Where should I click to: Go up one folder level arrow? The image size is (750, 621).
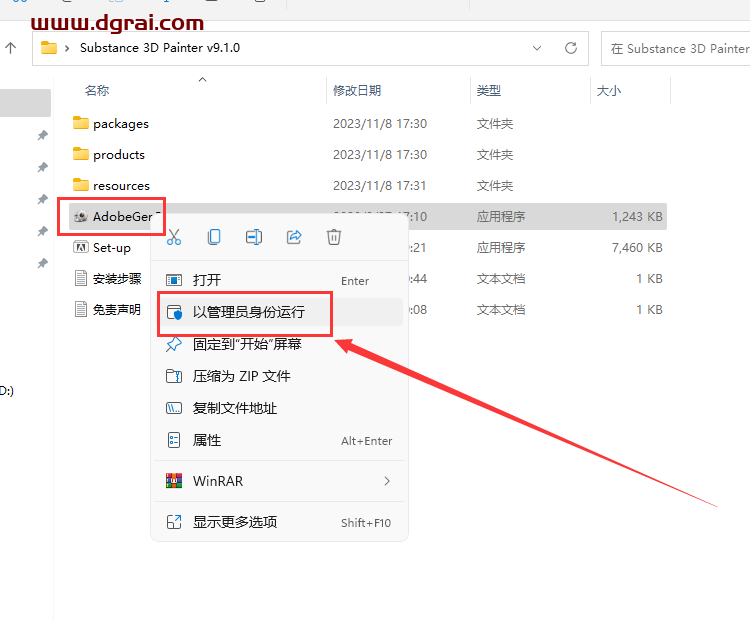point(11,47)
